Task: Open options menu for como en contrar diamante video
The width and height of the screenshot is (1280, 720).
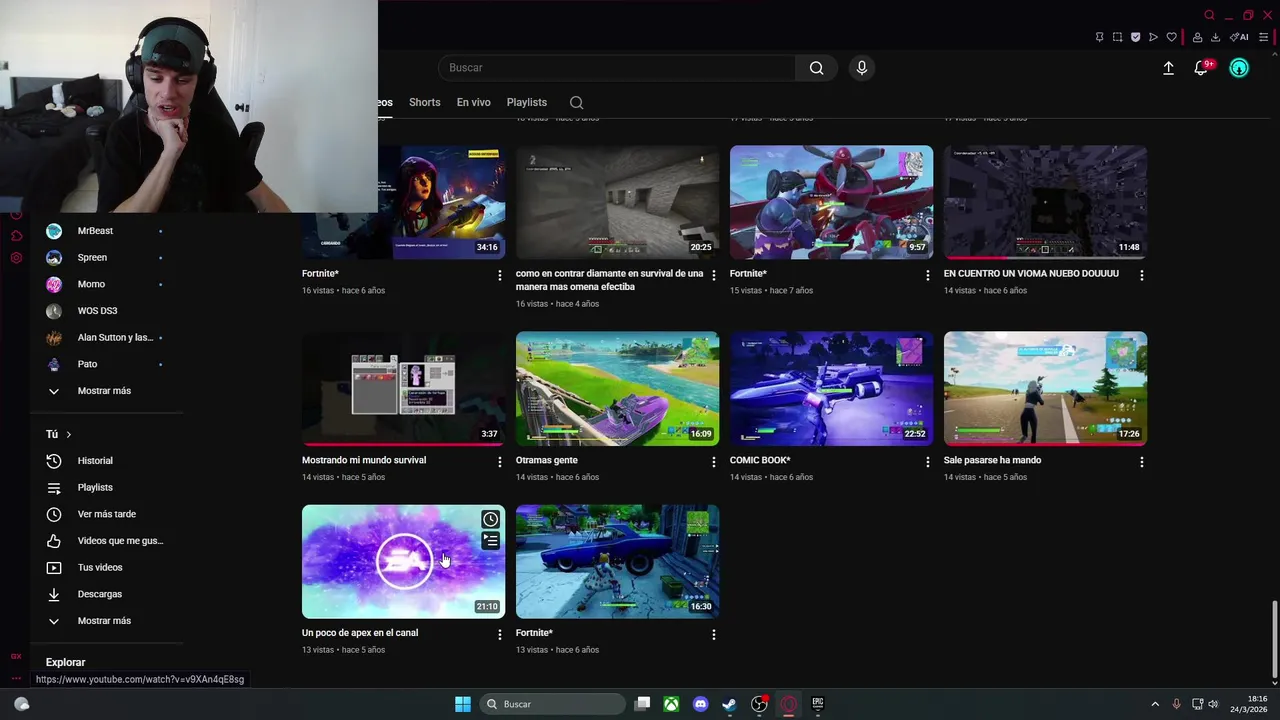Action: pyautogui.click(x=713, y=275)
